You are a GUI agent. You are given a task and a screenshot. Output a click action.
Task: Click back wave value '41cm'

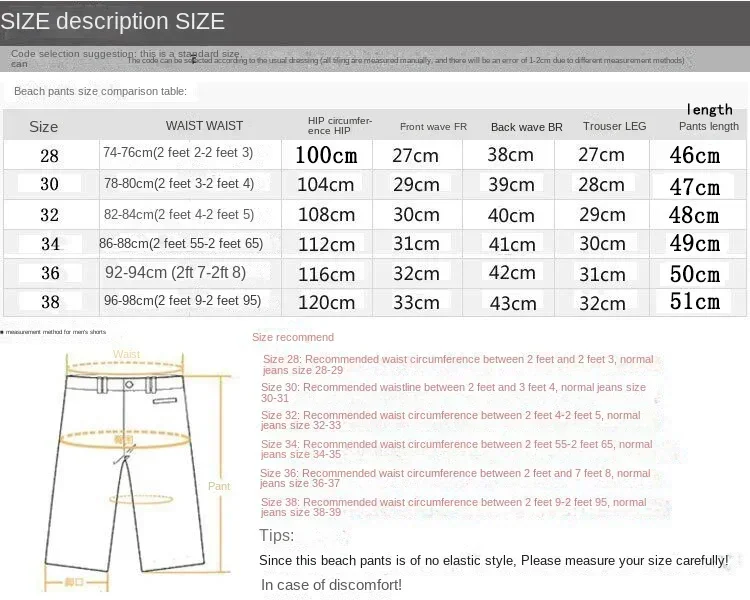click(x=512, y=244)
